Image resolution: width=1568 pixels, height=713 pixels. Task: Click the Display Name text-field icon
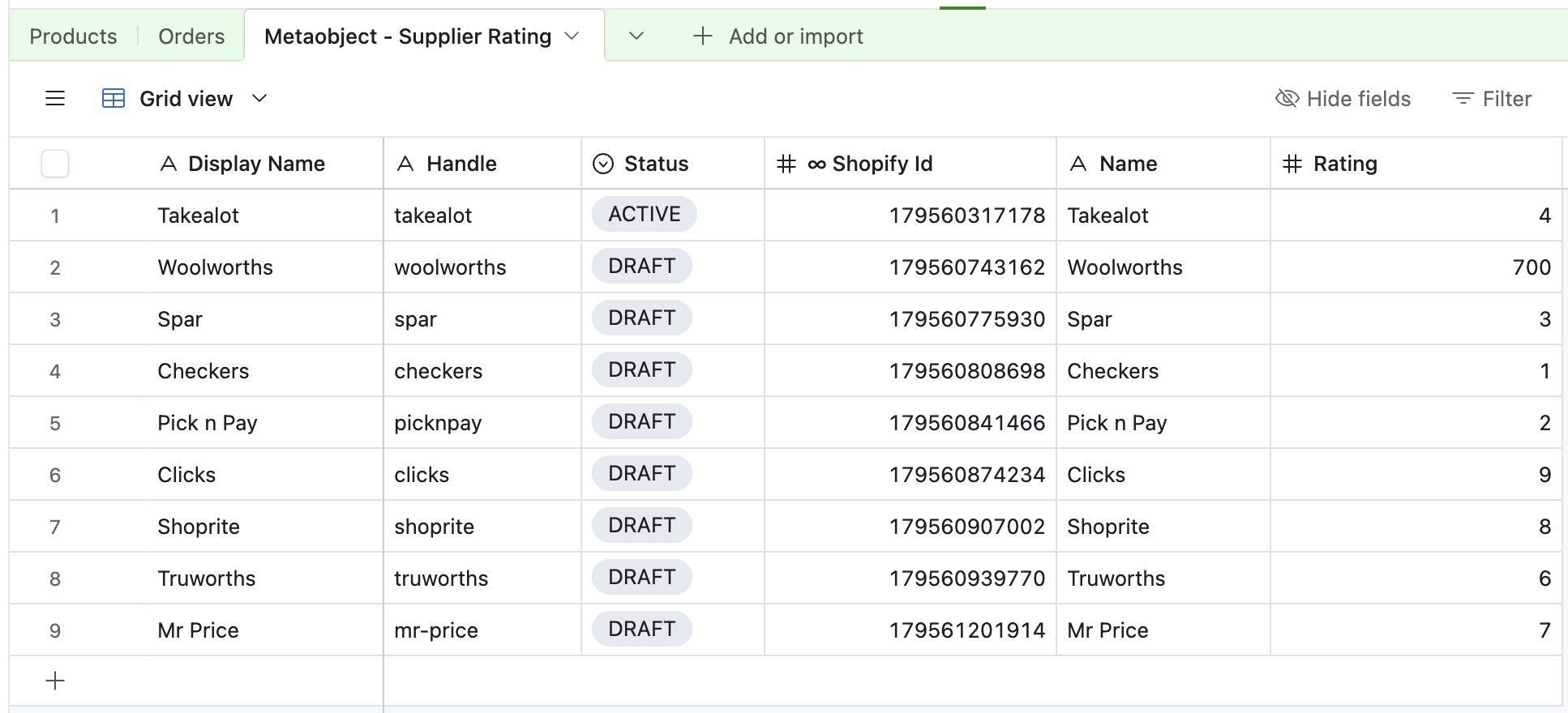[x=169, y=164]
